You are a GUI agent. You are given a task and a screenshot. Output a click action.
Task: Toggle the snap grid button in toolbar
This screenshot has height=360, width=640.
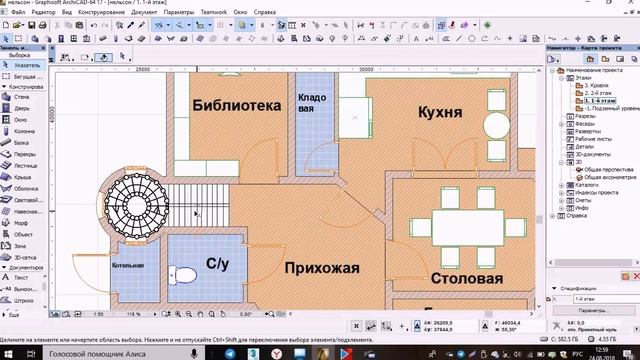(x=220, y=25)
